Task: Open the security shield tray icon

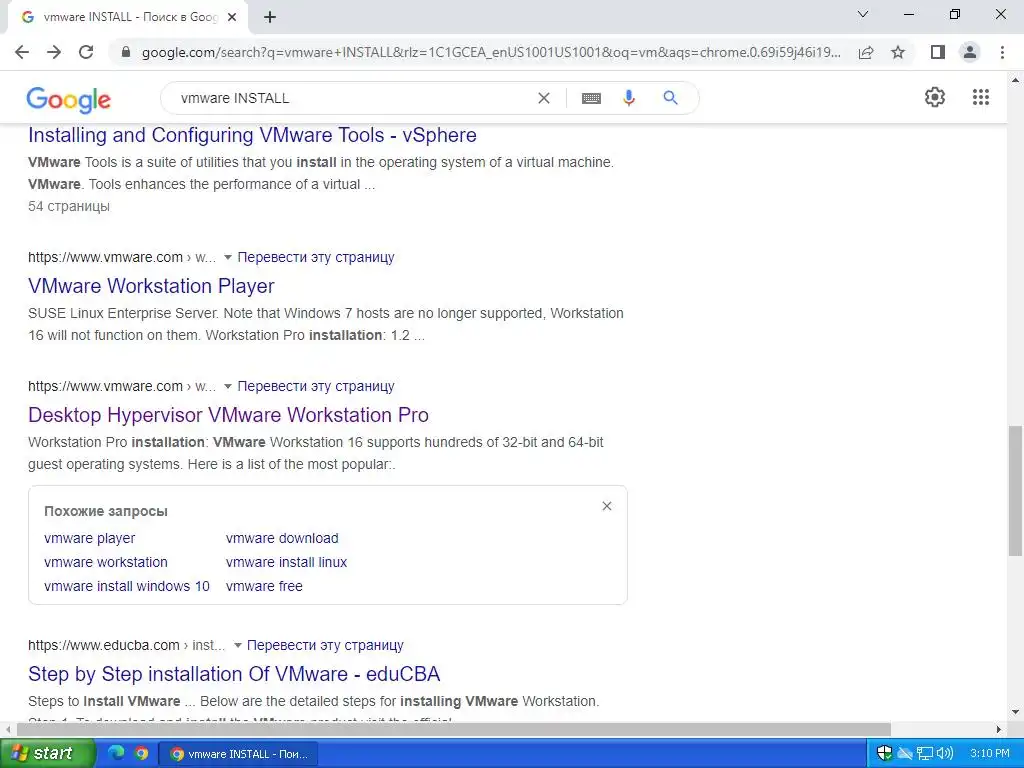Action: [884, 753]
